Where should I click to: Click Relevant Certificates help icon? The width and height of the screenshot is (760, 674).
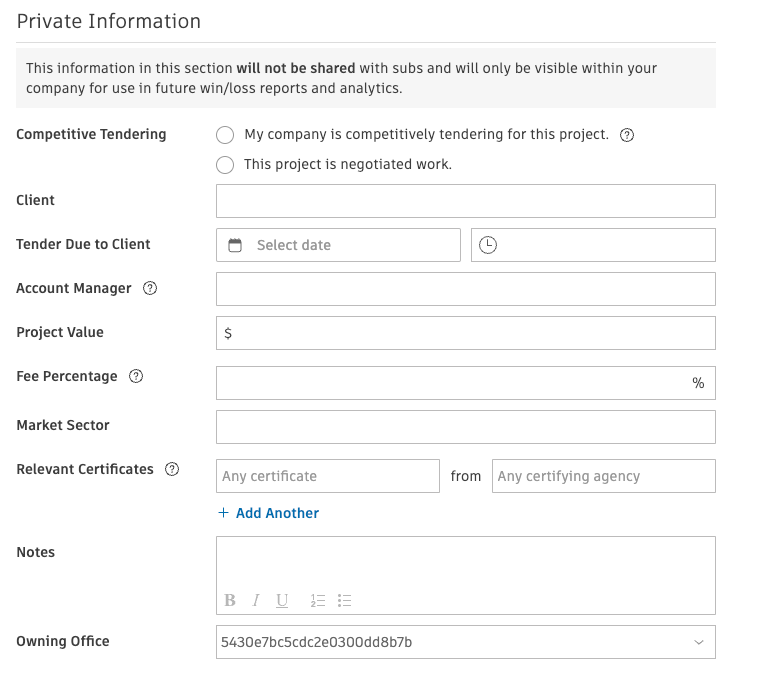pos(172,469)
